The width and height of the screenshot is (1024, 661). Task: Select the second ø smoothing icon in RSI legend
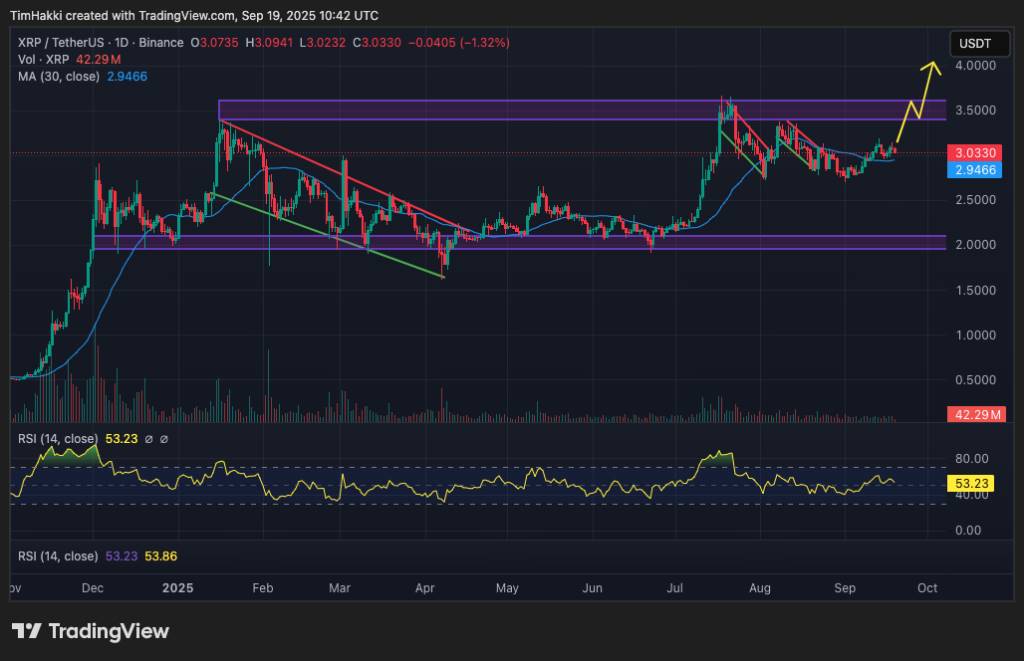point(164,439)
